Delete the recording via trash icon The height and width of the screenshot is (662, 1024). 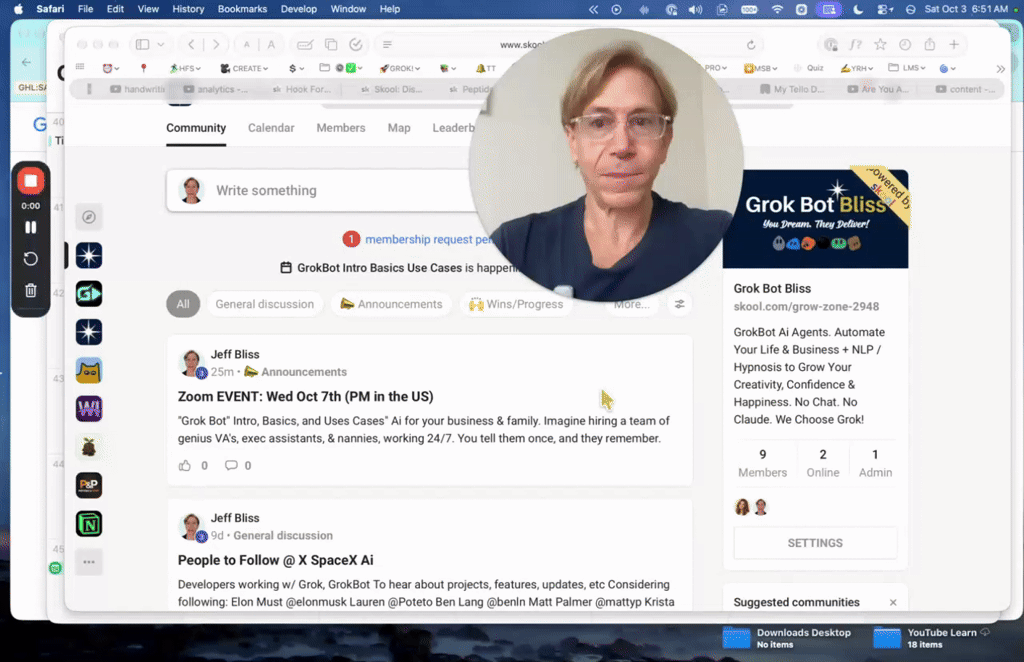31,291
